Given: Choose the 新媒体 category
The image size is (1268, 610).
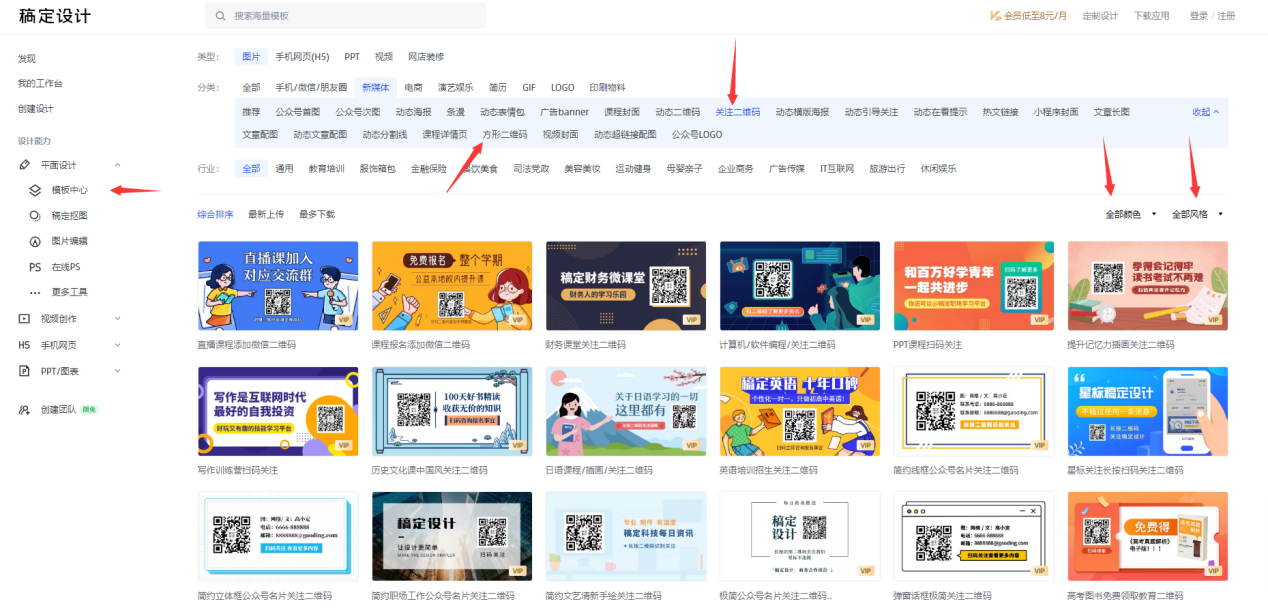Looking at the screenshot, I should 377,87.
